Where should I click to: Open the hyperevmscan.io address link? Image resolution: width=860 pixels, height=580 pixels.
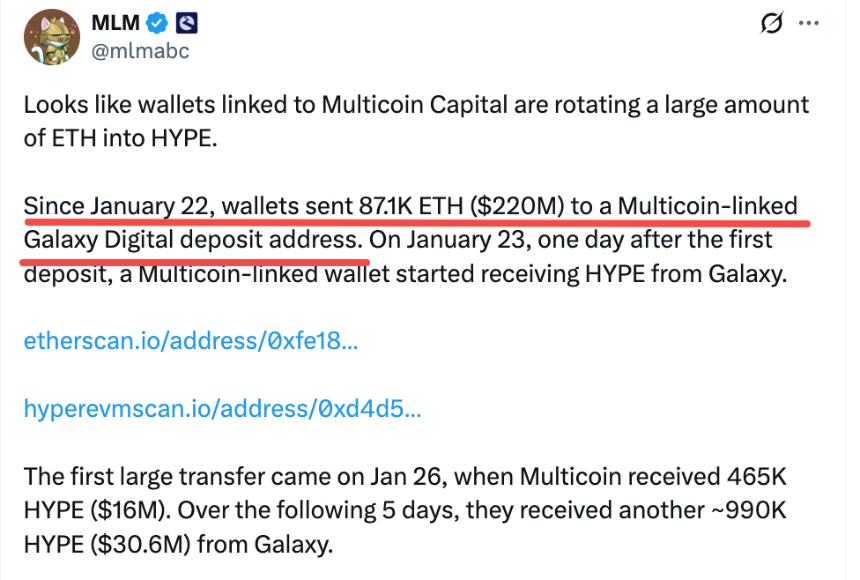point(222,408)
